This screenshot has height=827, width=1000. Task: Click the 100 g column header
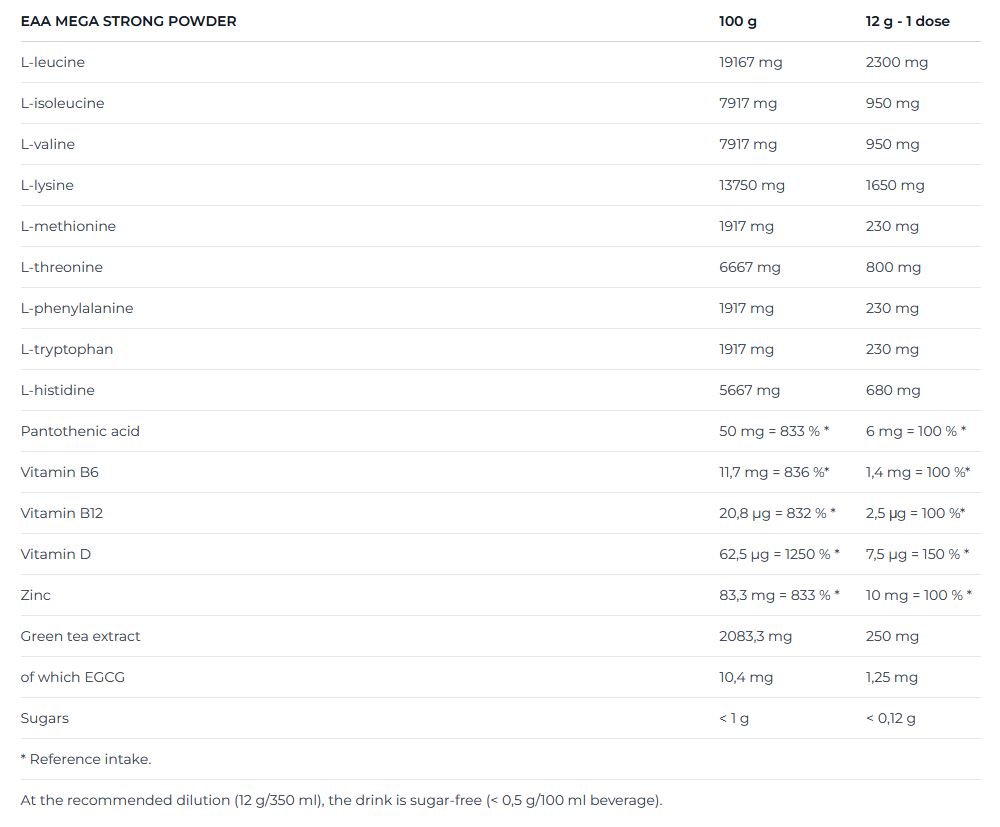(737, 21)
